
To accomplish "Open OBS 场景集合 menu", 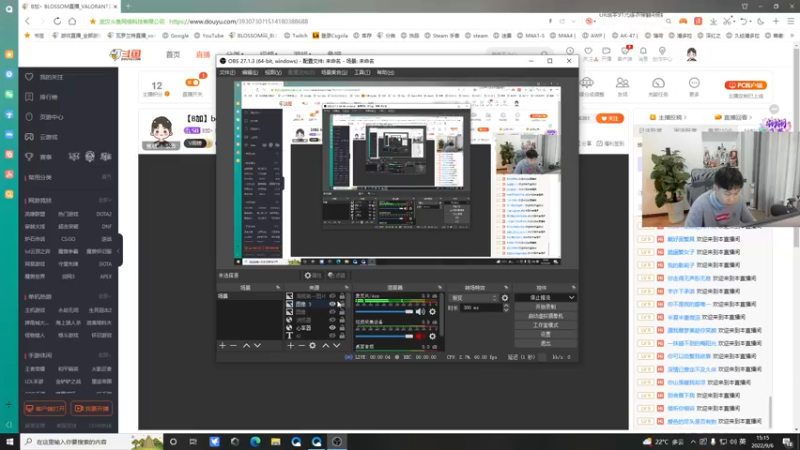I will [x=334, y=72].
